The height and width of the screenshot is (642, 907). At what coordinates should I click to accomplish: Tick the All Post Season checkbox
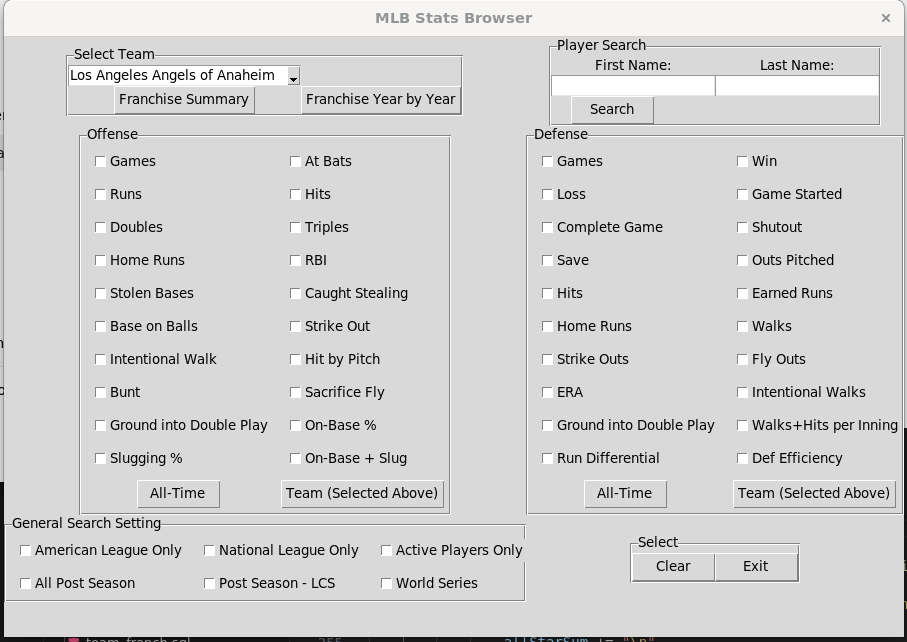[x=25, y=583]
